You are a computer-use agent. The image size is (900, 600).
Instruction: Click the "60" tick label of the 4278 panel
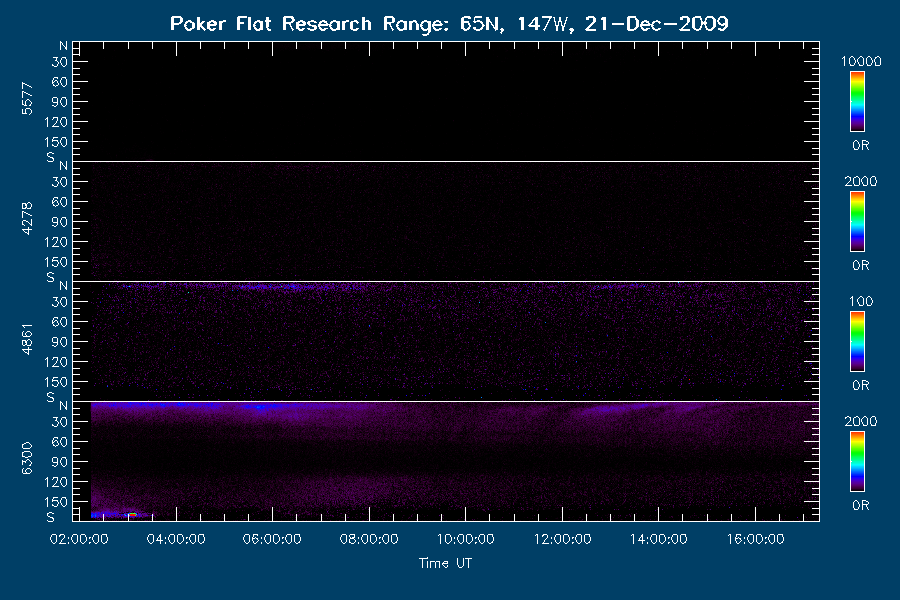[60, 202]
